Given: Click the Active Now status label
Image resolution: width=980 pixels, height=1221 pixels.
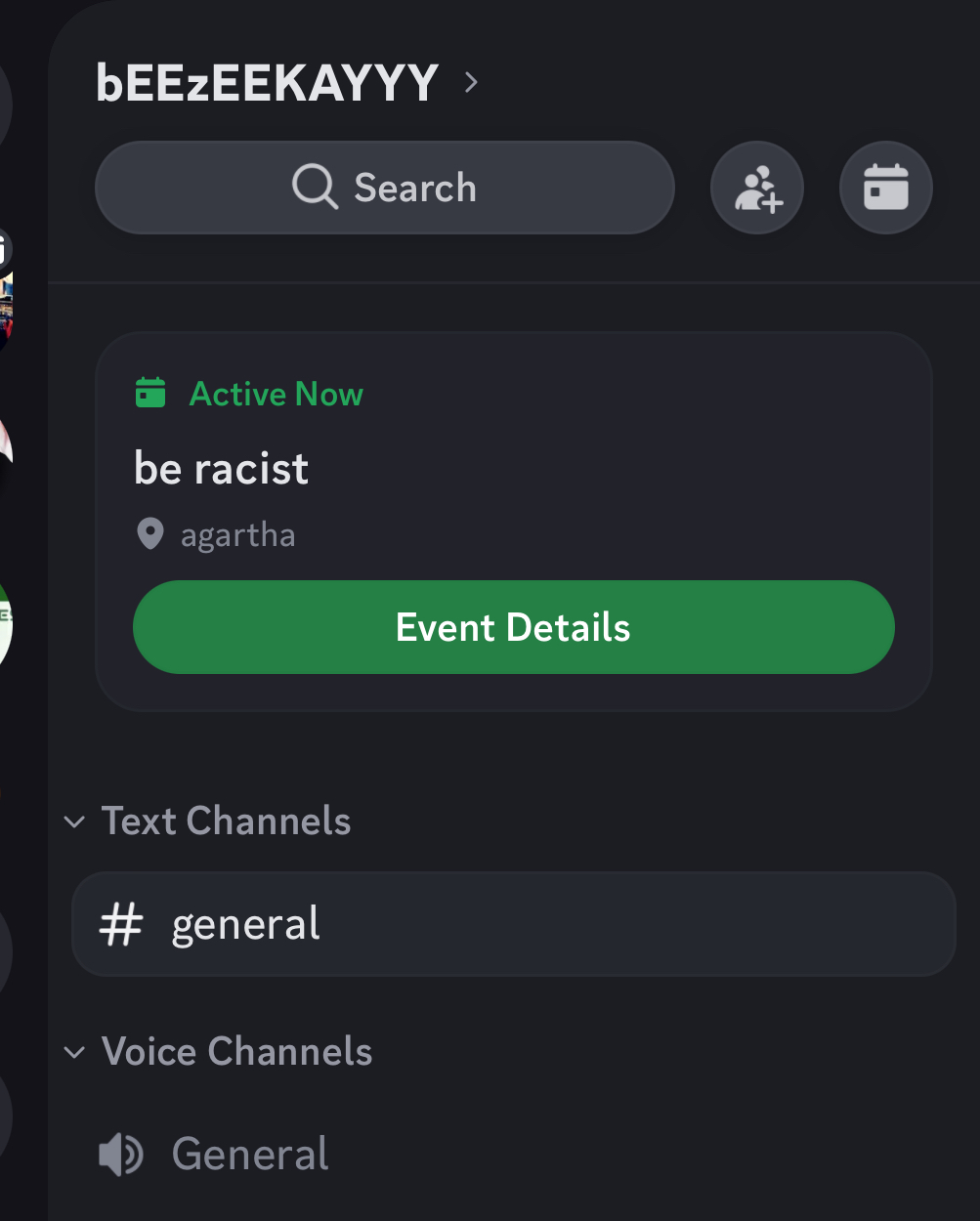Looking at the screenshot, I should [277, 394].
